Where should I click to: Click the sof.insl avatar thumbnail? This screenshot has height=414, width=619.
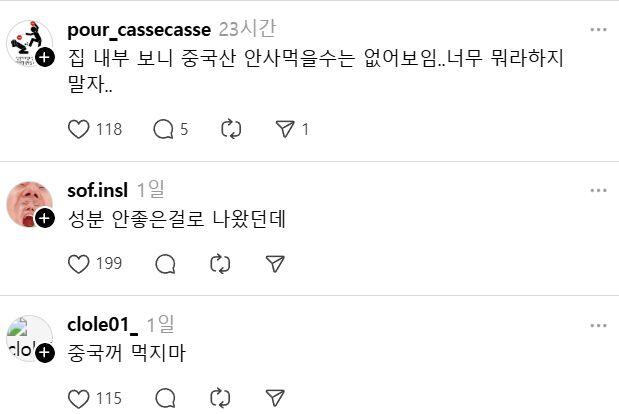click(x=27, y=203)
